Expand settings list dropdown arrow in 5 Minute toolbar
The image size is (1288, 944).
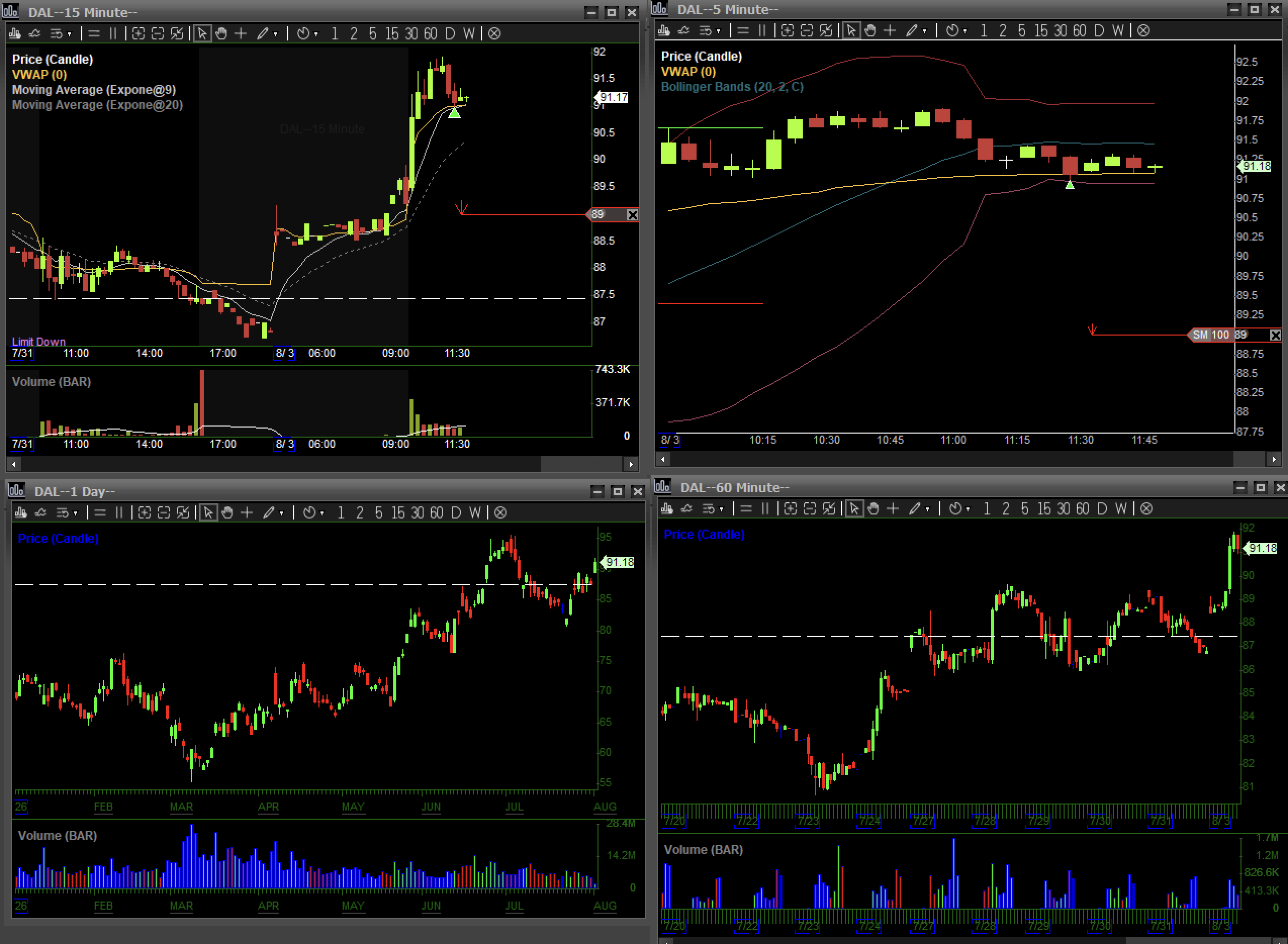click(x=718, y=31)
